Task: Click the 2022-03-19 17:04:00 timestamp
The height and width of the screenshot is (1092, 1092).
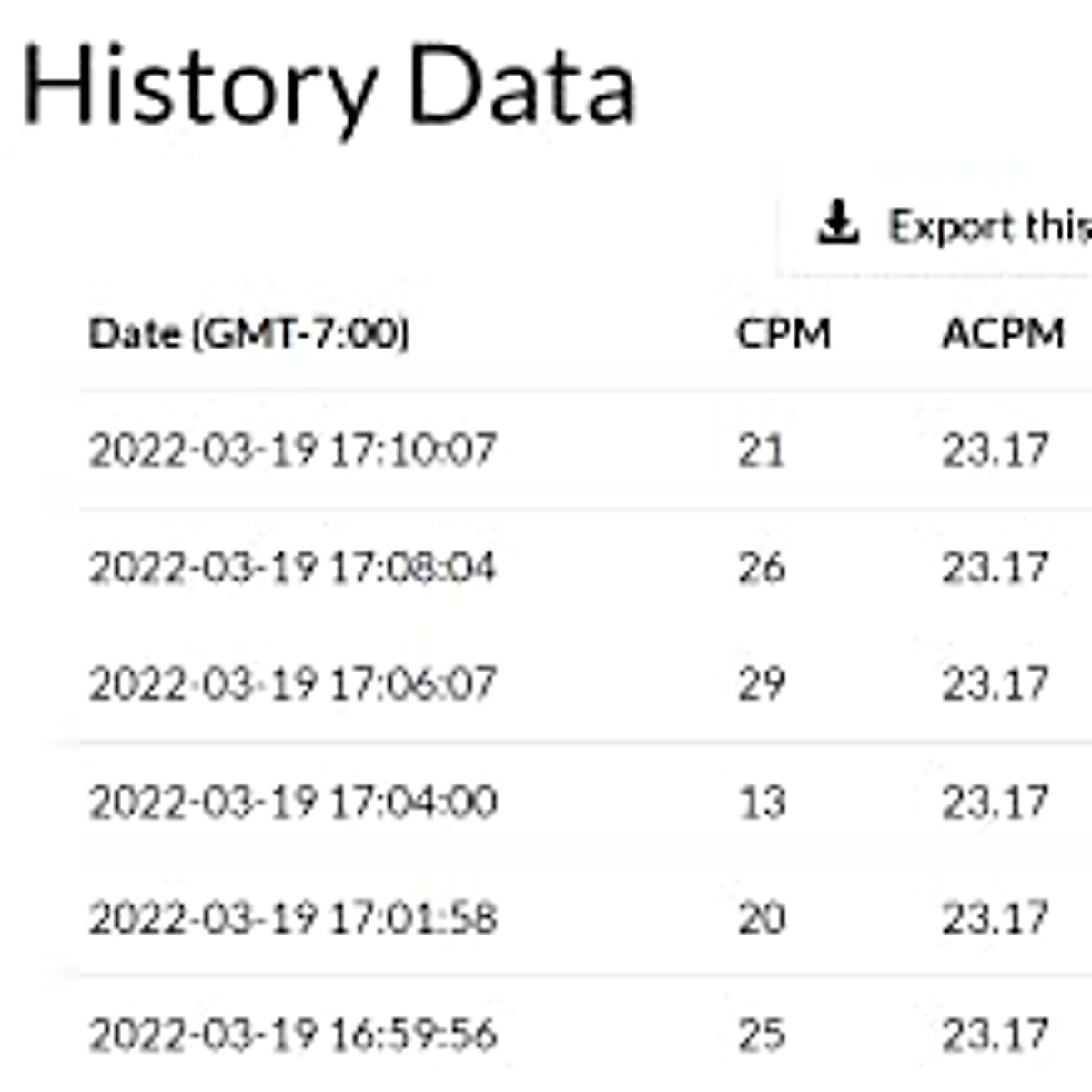Action: click(292, 802)
